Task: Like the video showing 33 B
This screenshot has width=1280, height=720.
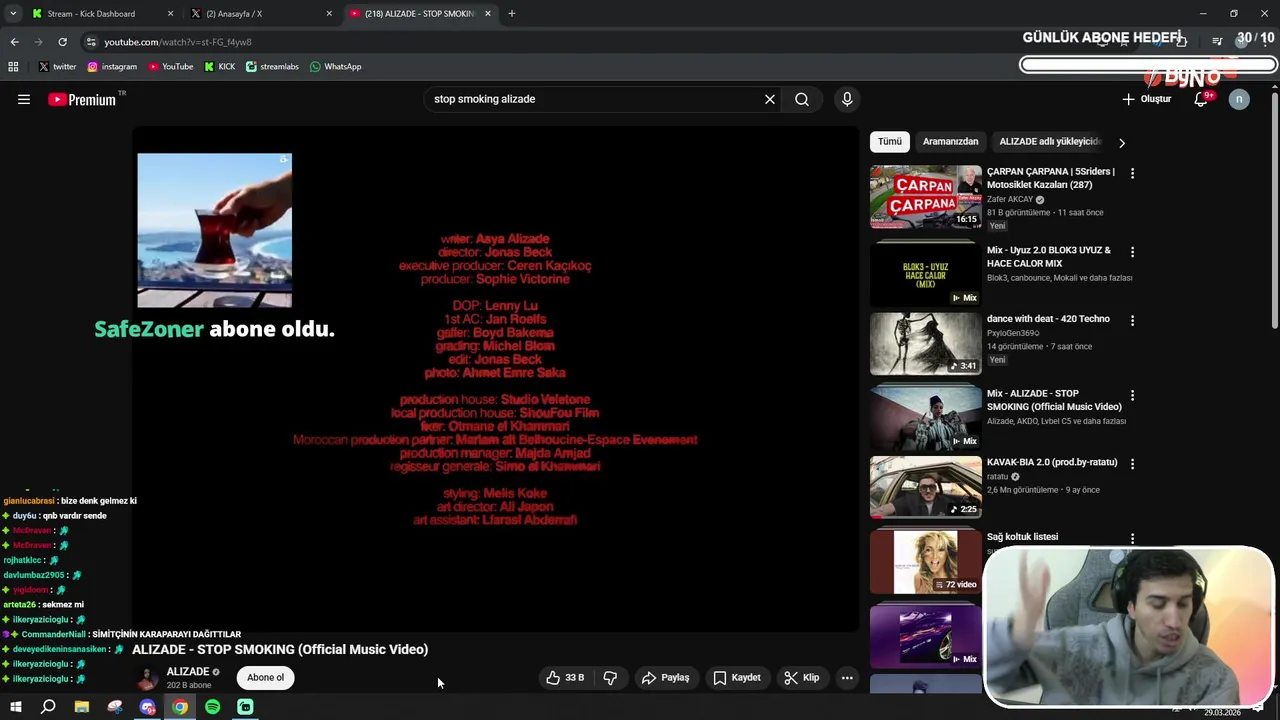Action: 564,678
